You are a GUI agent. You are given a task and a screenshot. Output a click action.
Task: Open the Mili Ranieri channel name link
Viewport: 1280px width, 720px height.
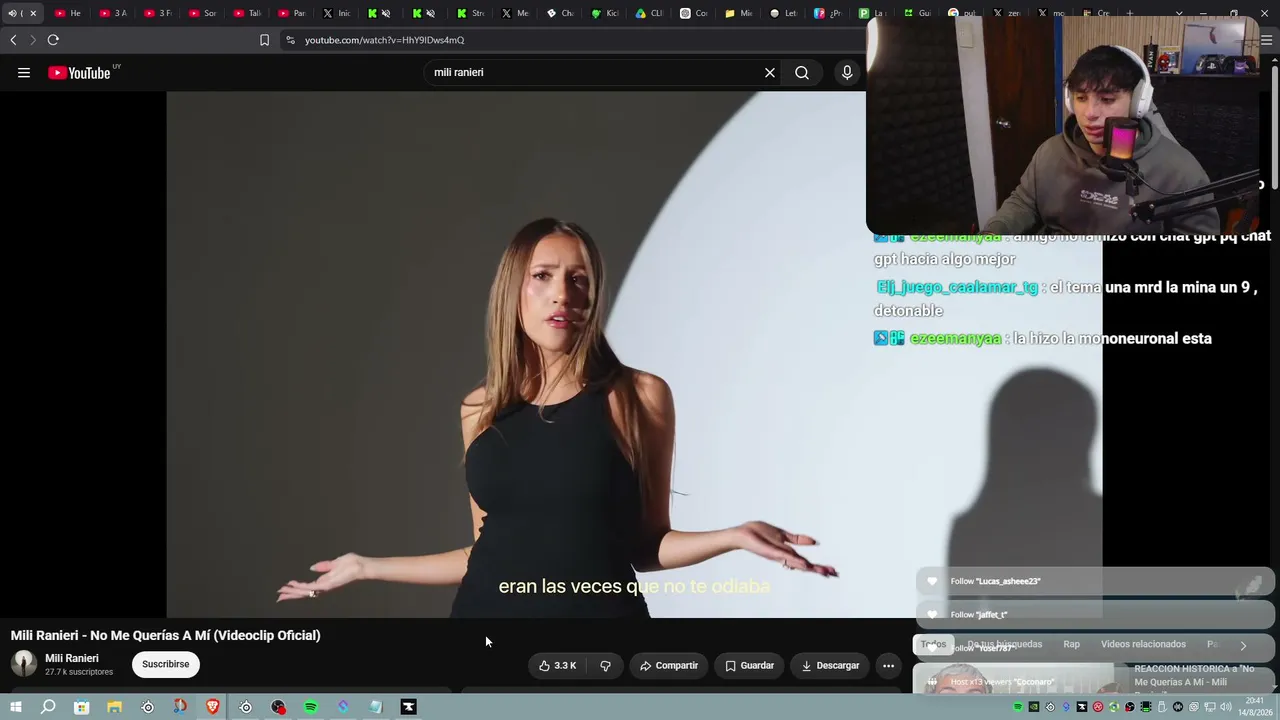(x=72, y=658)
